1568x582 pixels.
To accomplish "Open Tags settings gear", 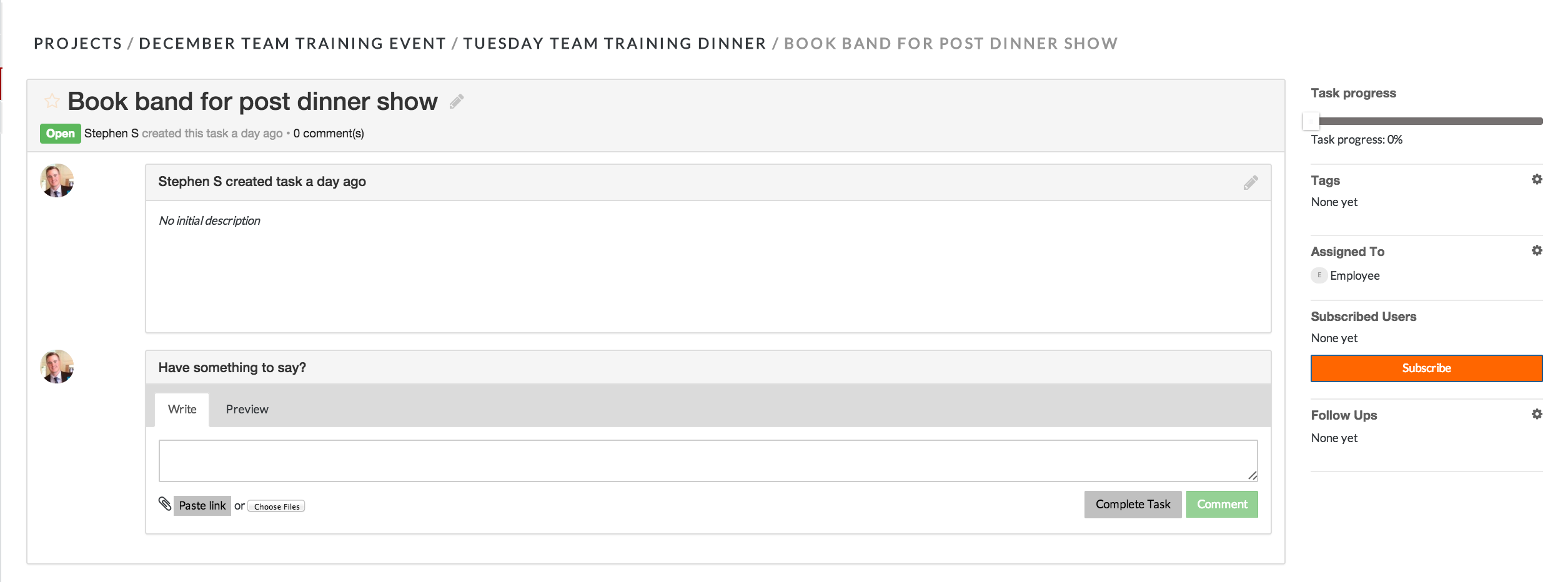I will point(1537,180).
